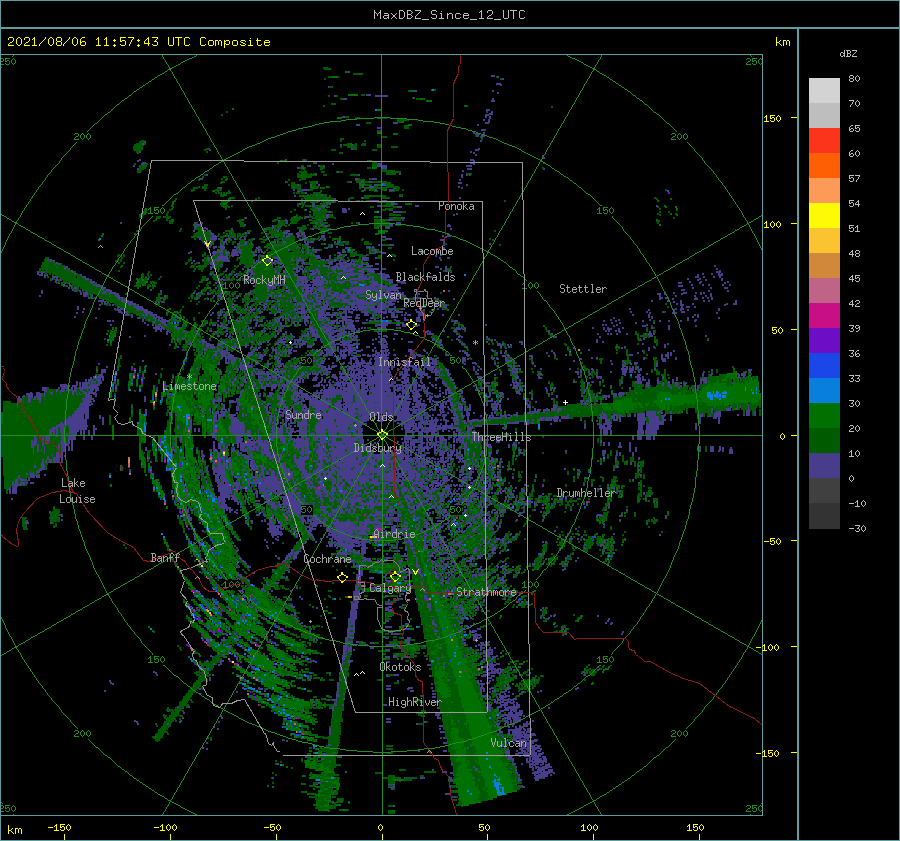Image resolution: width=900 pixels, height=841 pixels.
Task: Pick the lightest gray 70-80 dBZ legend swatch
Action: pyautogui.click(x=824, y=91)
